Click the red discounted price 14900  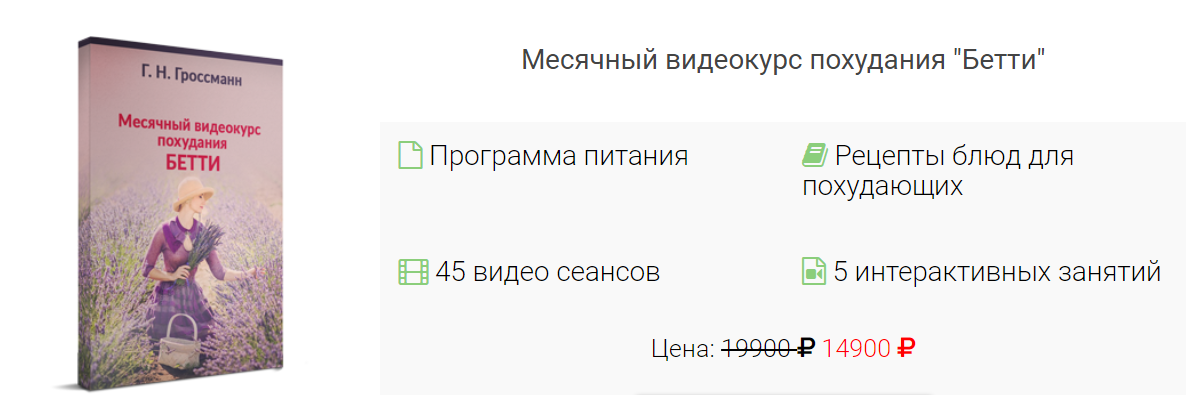pos(857,348)
